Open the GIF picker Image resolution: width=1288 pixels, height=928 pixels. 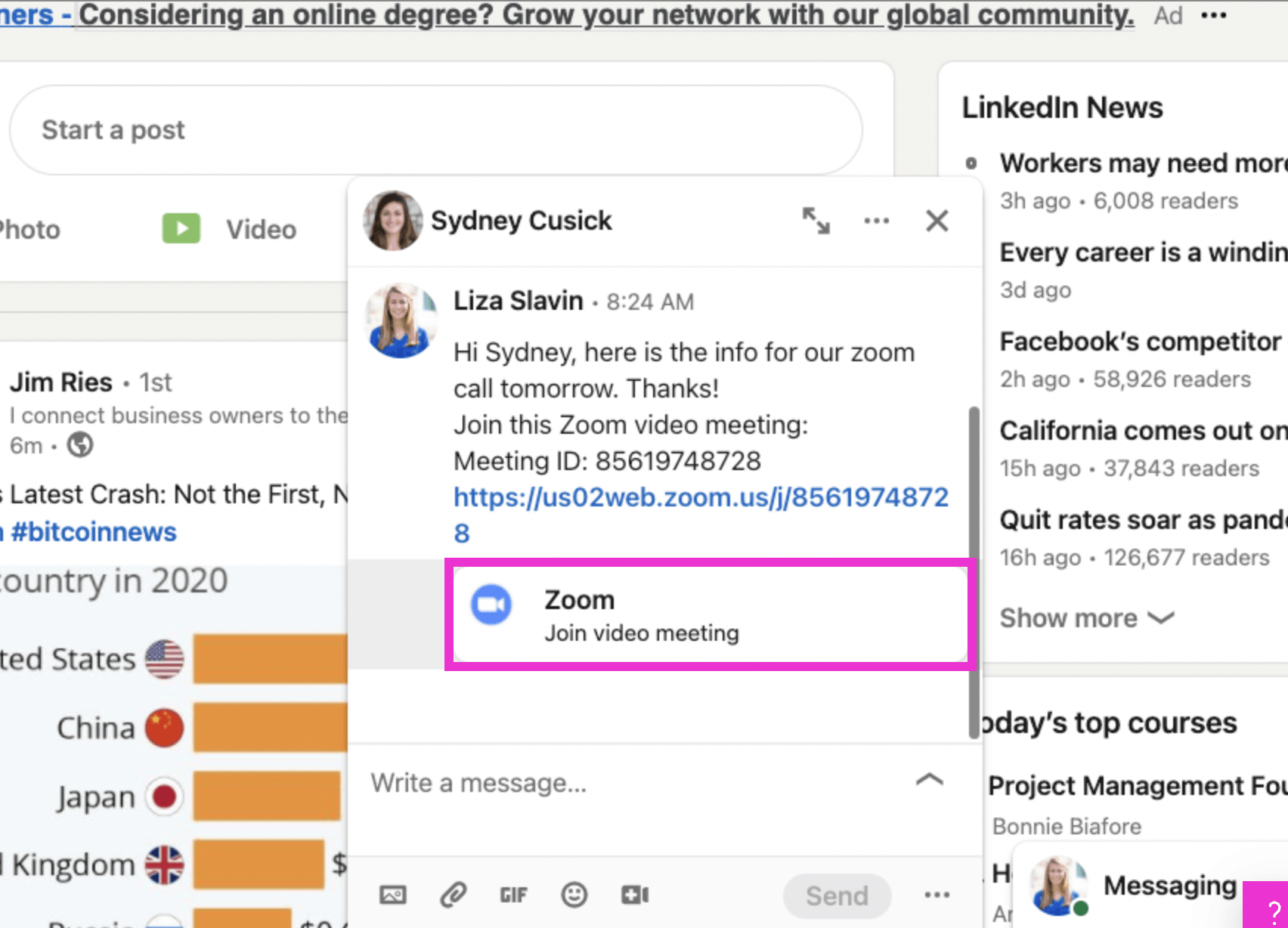tap(513, 896)
